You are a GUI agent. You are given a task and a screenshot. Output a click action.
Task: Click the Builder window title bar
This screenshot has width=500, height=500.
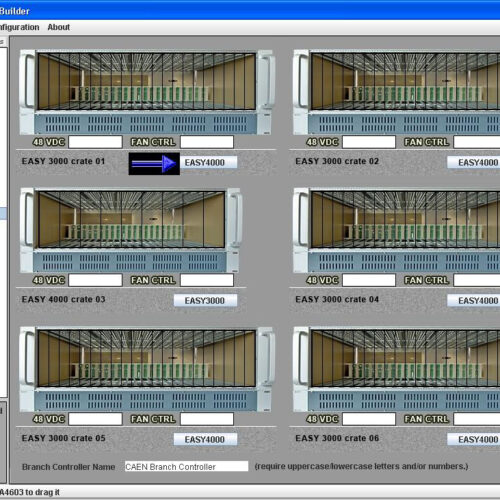250,11
